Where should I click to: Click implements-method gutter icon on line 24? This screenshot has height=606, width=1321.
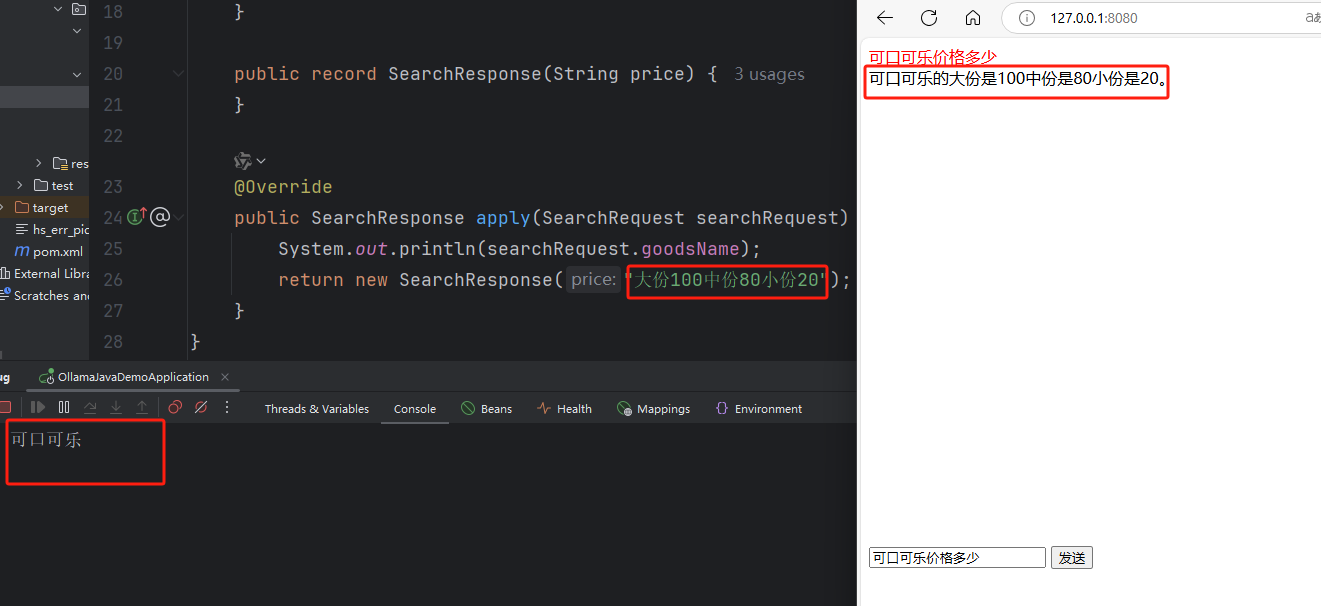137,217
